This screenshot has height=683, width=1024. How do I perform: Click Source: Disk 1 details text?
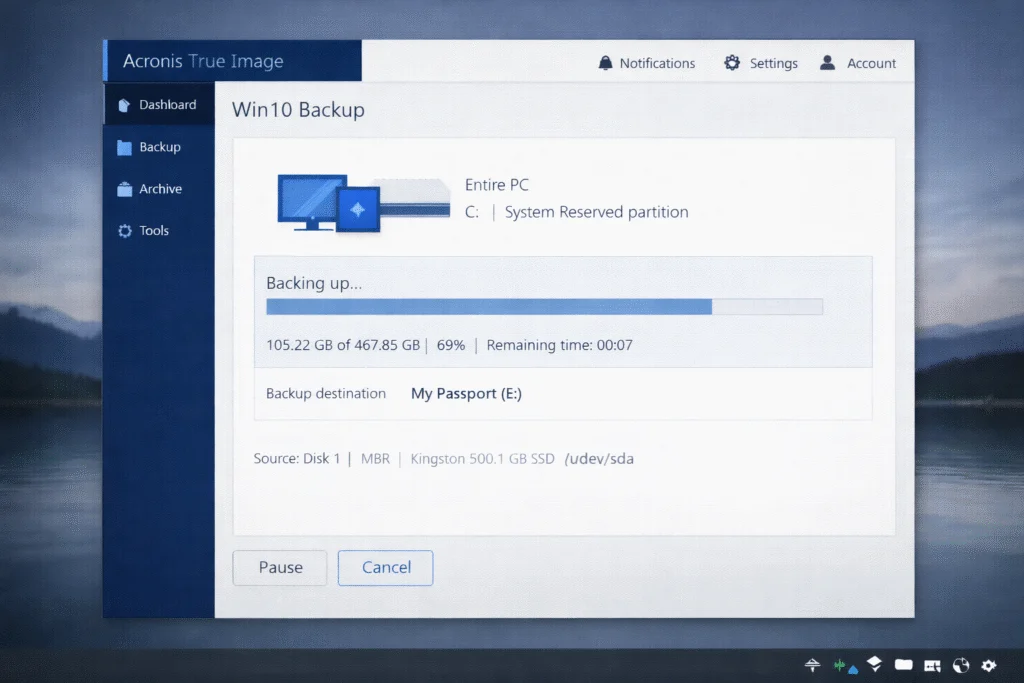click(x=297, y=458)
